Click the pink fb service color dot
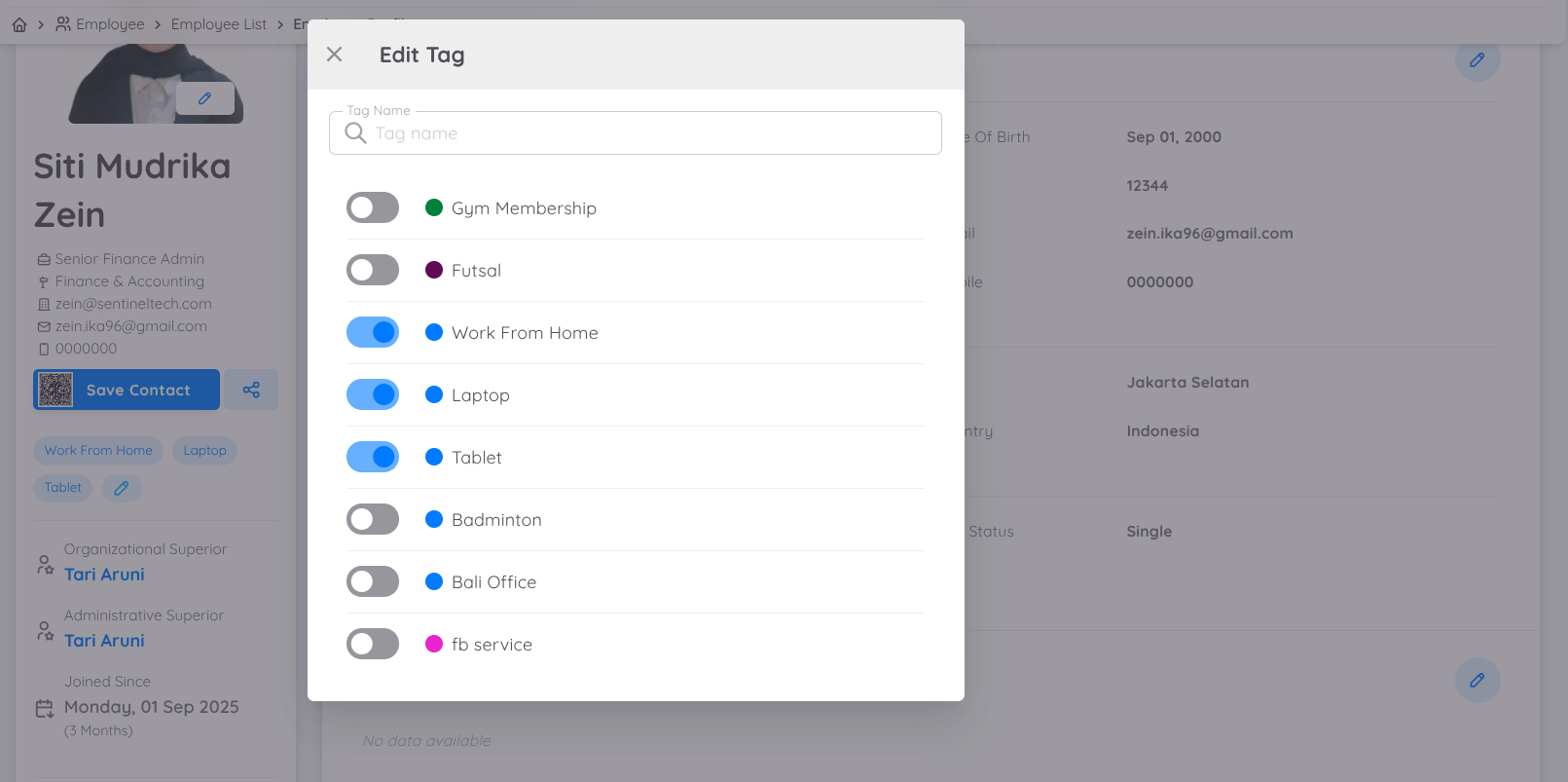This screenshot has height=782, width=1568. tap(434, 644)
